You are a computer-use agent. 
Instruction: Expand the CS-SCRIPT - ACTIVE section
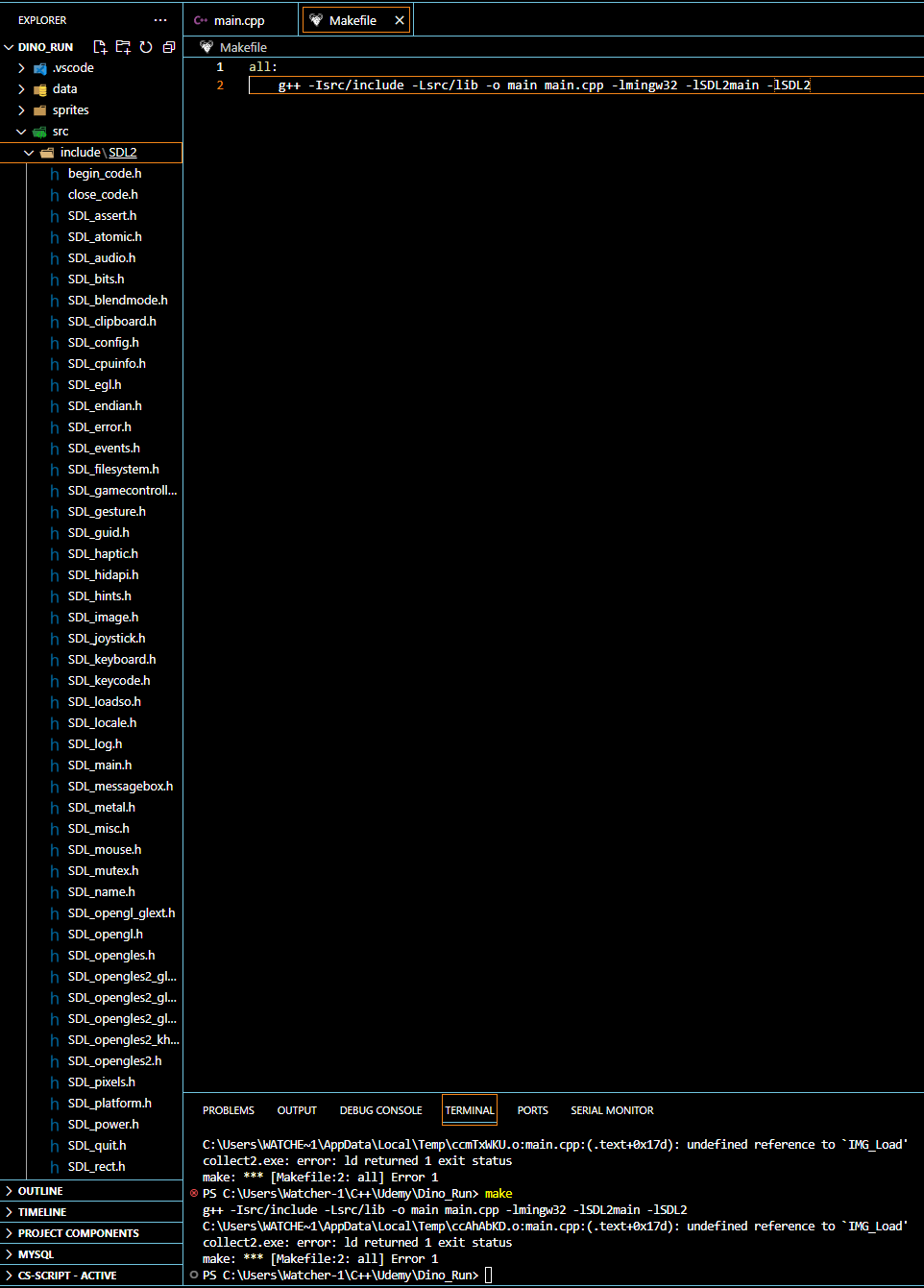pos(91,1276)
